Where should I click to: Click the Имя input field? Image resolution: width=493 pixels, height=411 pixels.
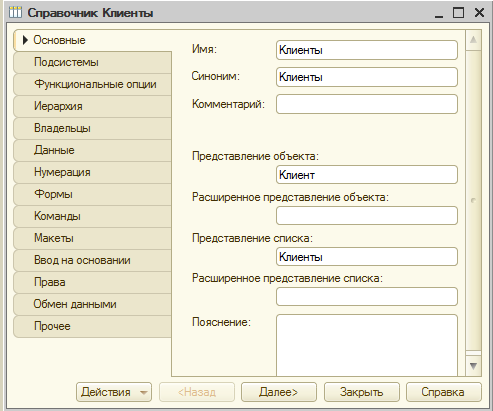click(367, 50)
